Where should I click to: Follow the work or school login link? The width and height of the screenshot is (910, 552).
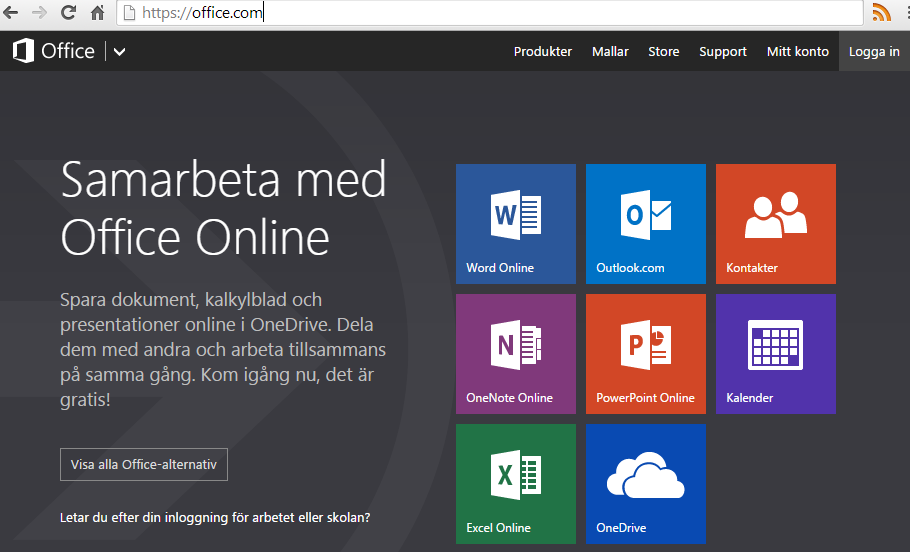tap(215, 517)
